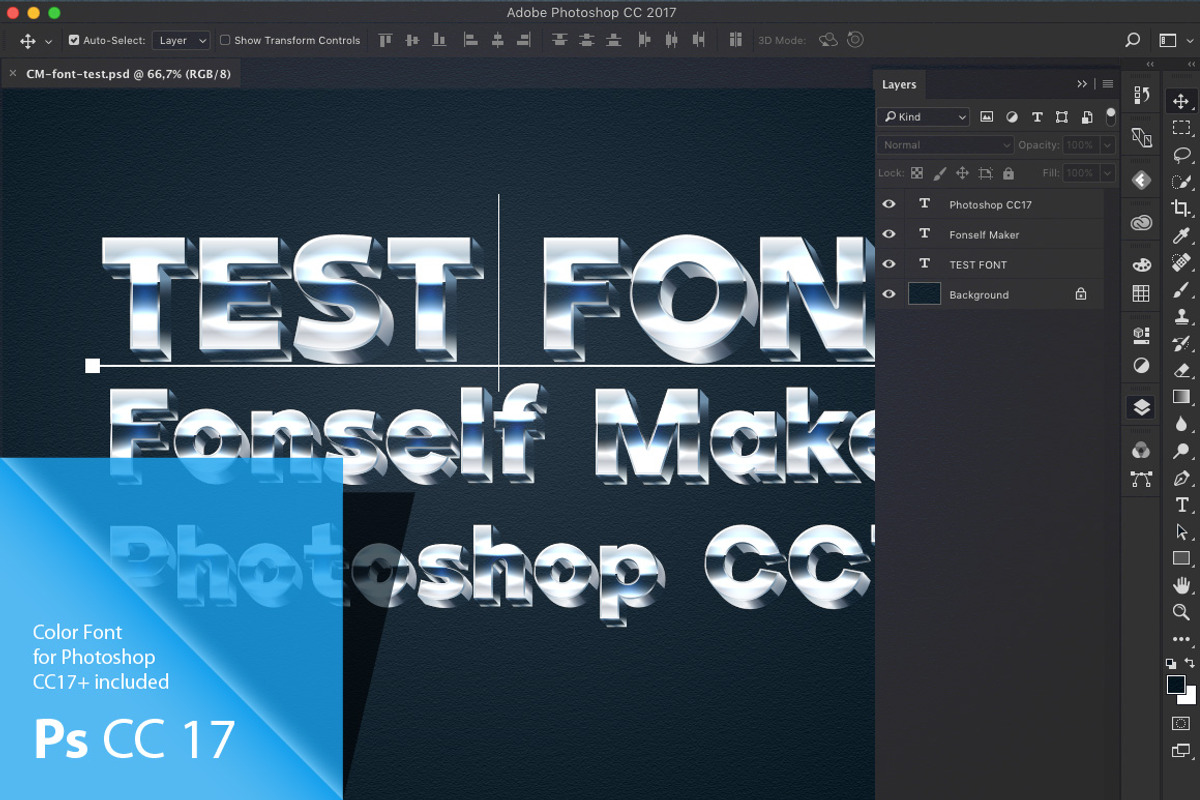Viewport: 1200px width, 800px height.
Task: Hide the Fonself Maker layer
Action: [889, 234]
